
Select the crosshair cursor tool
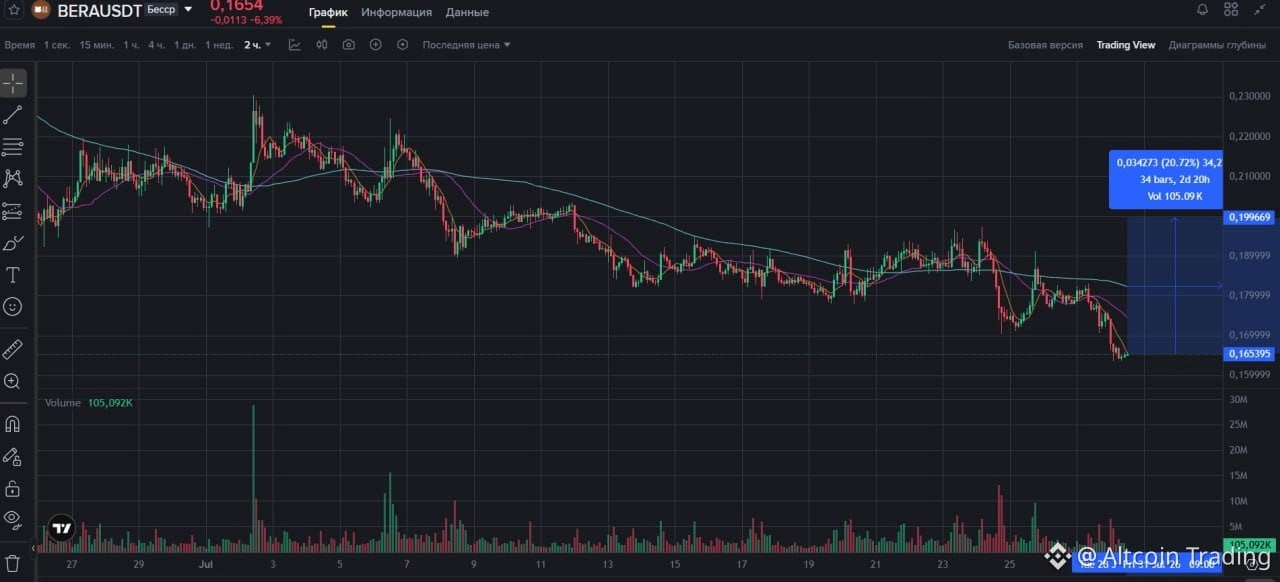(x=13, y=84)
